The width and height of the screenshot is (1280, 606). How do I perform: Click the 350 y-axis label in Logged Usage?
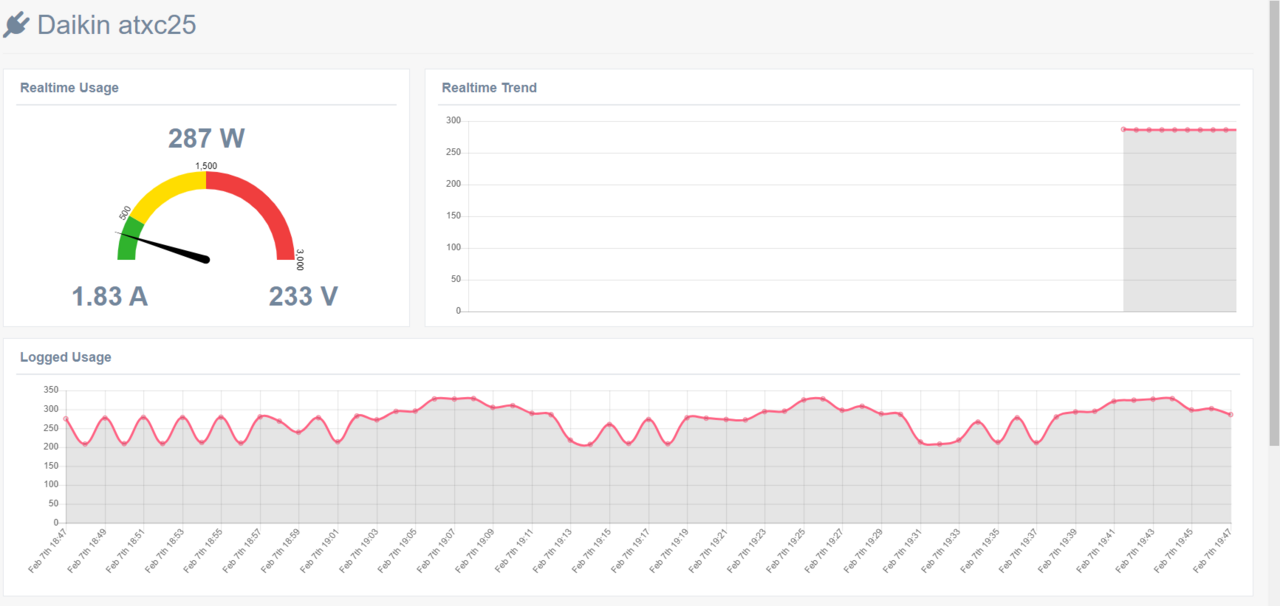(52, 390)
